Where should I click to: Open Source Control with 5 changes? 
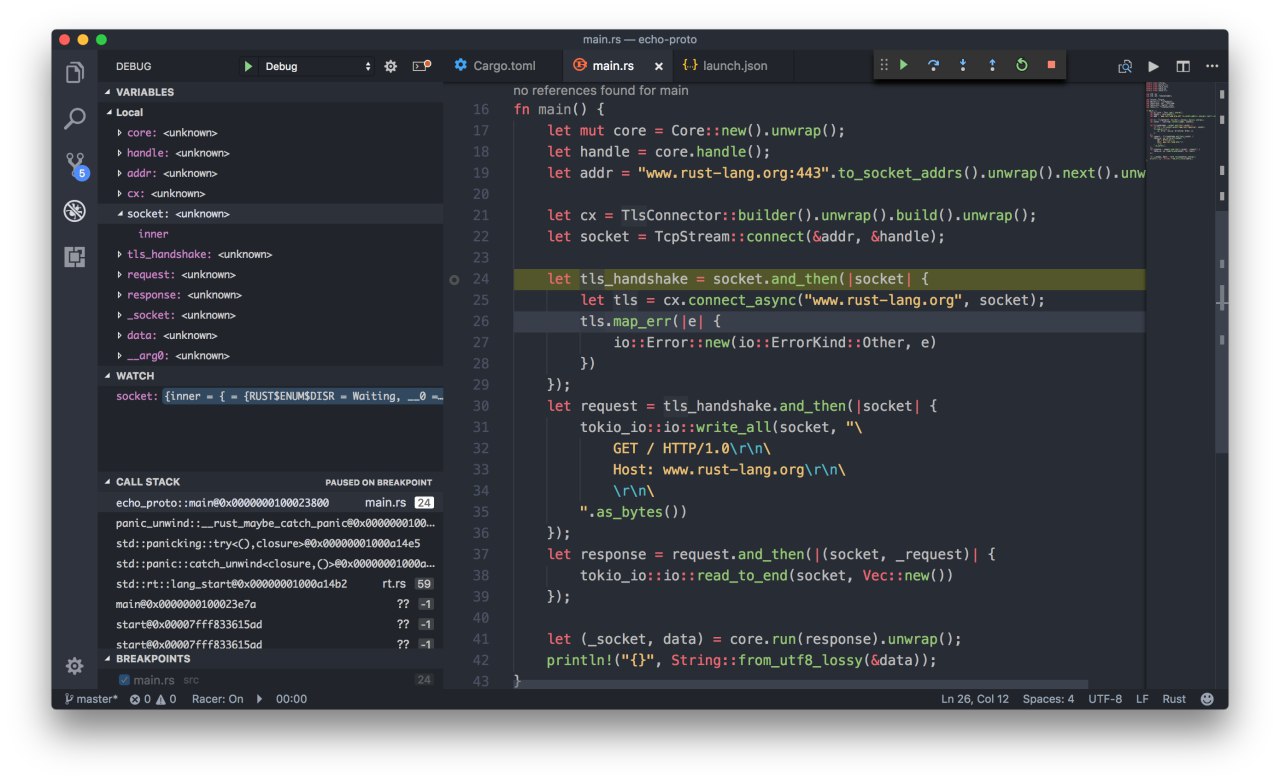[75, 165]
